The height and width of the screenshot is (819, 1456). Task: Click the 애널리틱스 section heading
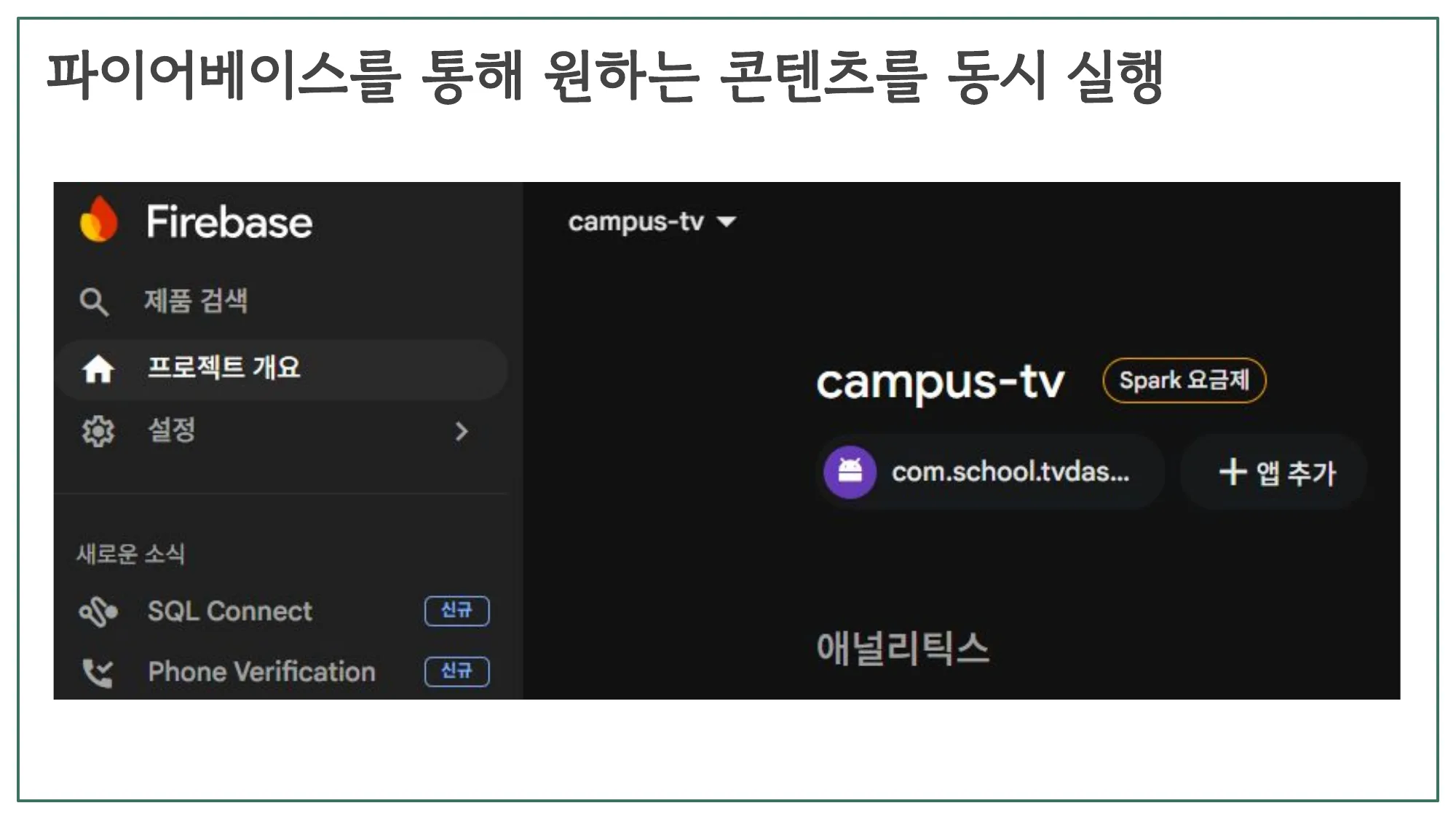coord(903,648)
